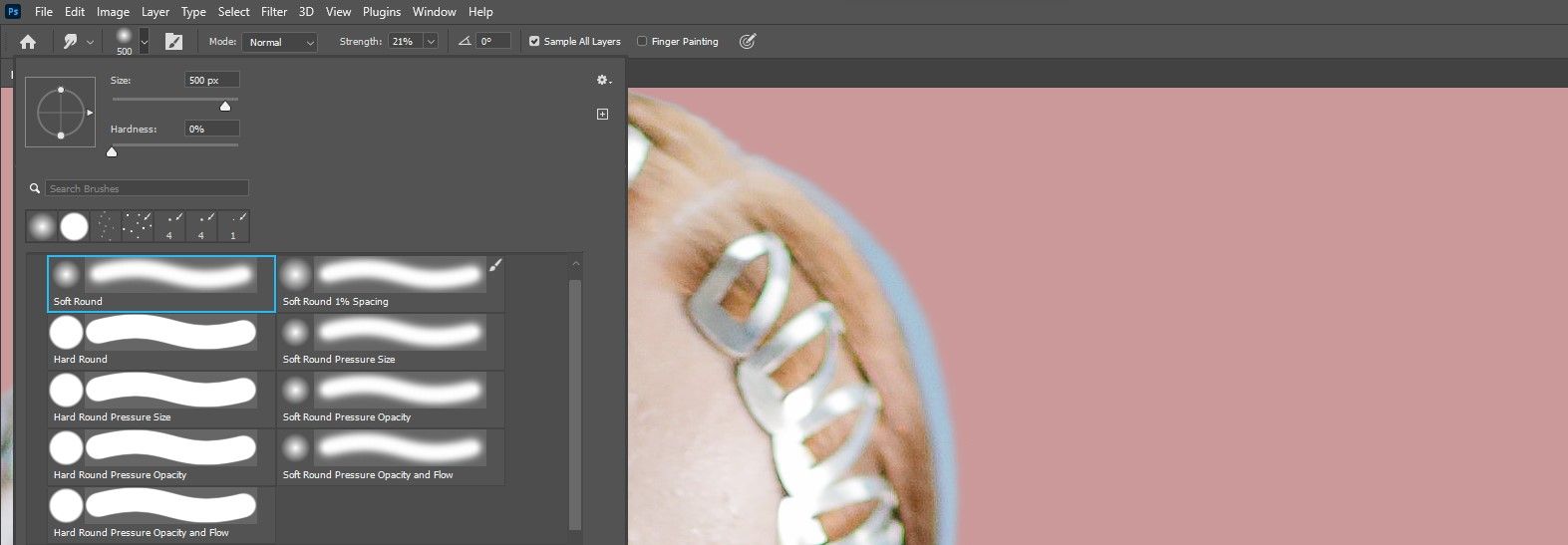
Task: Click the Size slider handle
Action: tap(225, 106)
